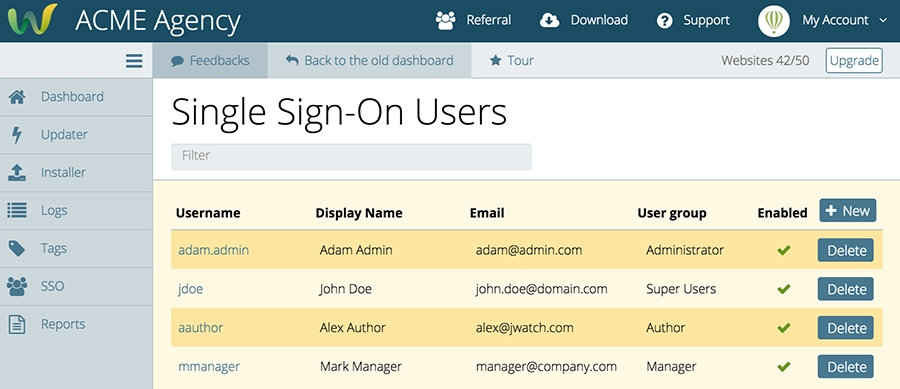
Task: Click the Enabled column header
Action: pyautogui.click(x=782, y=213)
